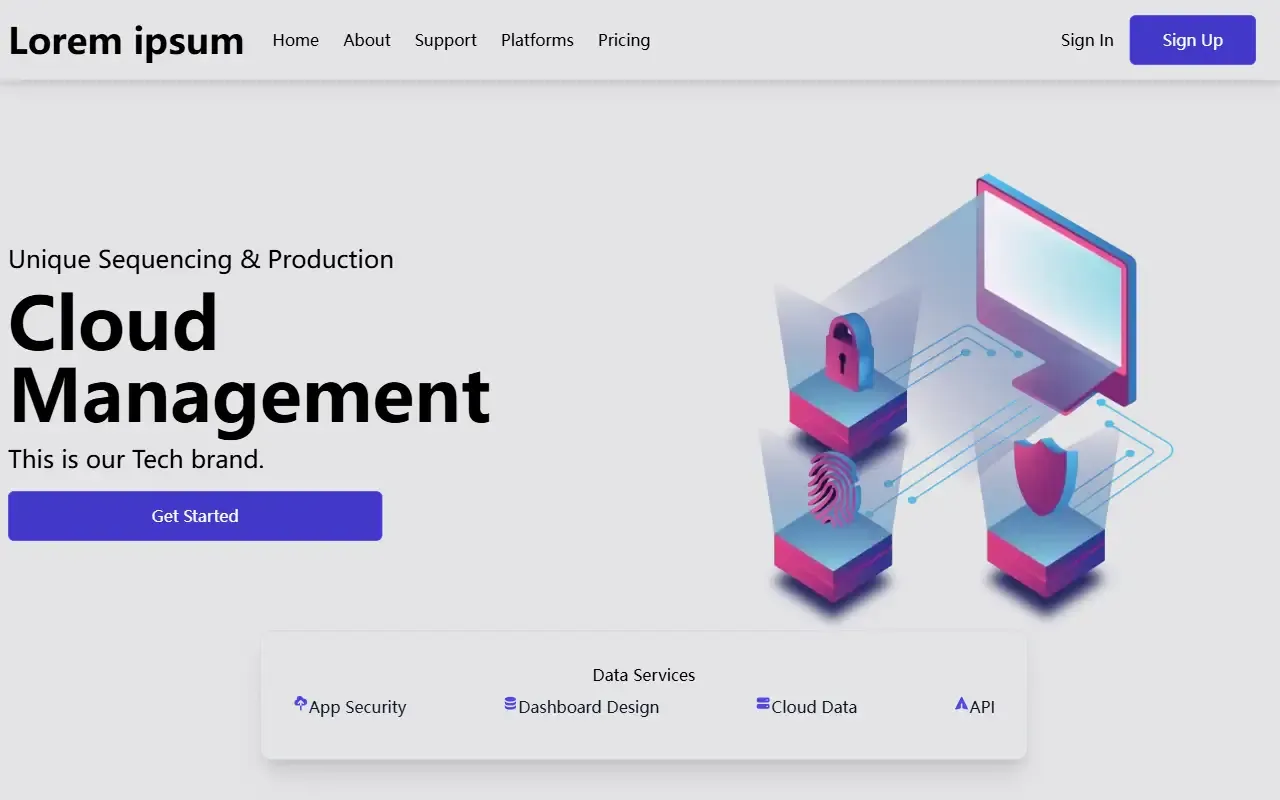Click the App Security label
This screenshot has height=800, width=1280.
point(358,707)
